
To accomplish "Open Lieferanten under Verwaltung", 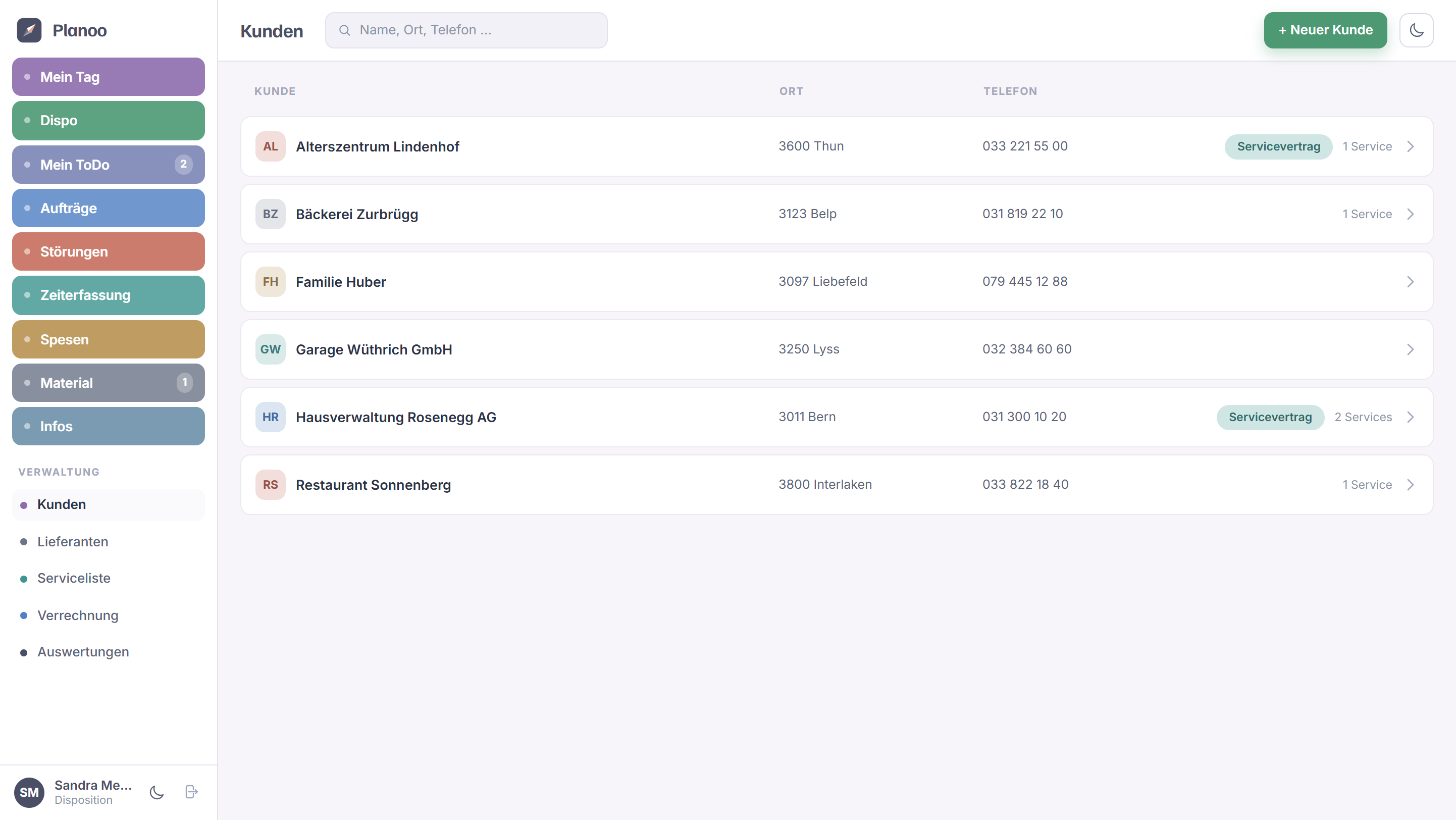I will click(x=109, y=541).
